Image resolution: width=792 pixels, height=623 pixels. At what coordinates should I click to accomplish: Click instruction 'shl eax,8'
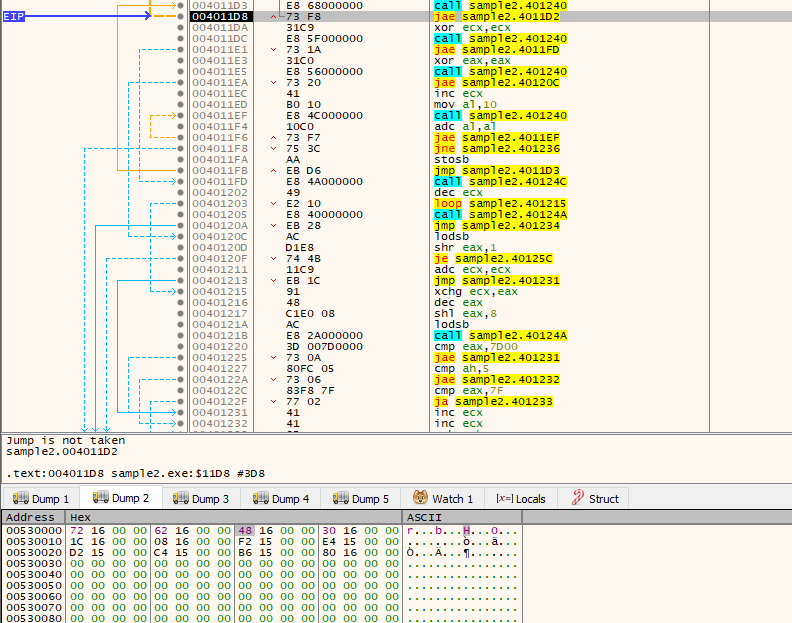(465, 314)
